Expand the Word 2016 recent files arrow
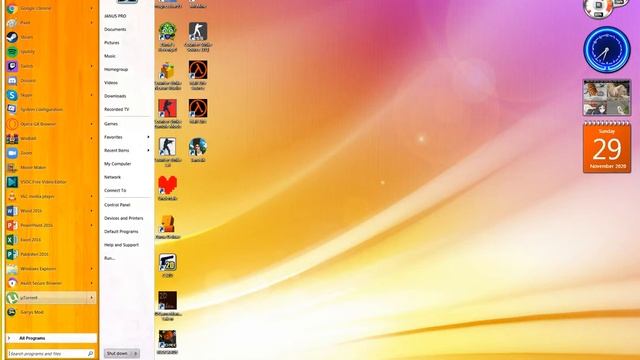 coord(91,211)
